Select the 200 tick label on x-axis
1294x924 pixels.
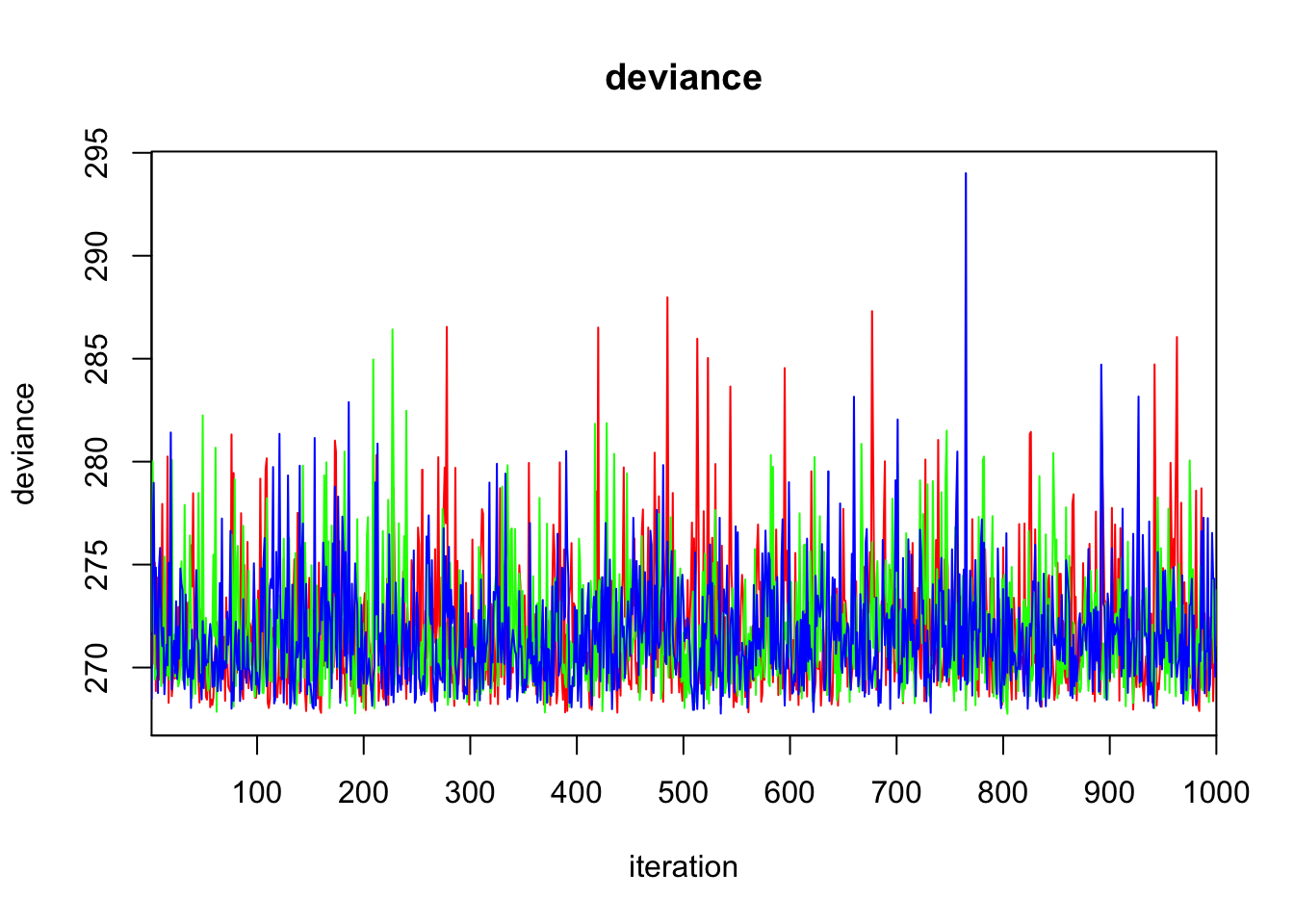(364, 792)
